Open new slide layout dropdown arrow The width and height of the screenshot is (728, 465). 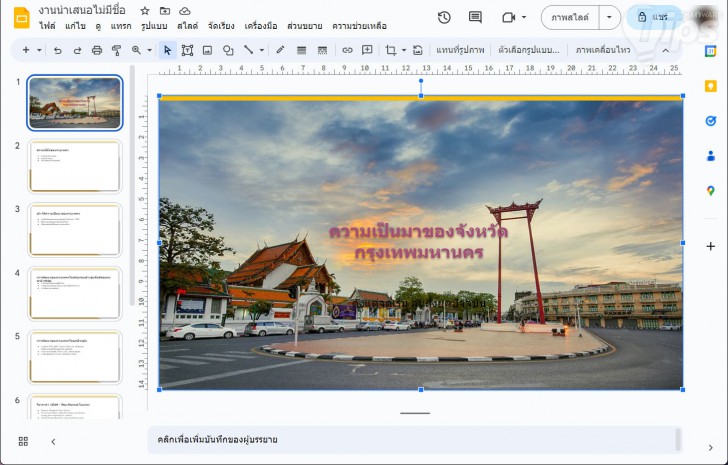(x=39, y=50)
